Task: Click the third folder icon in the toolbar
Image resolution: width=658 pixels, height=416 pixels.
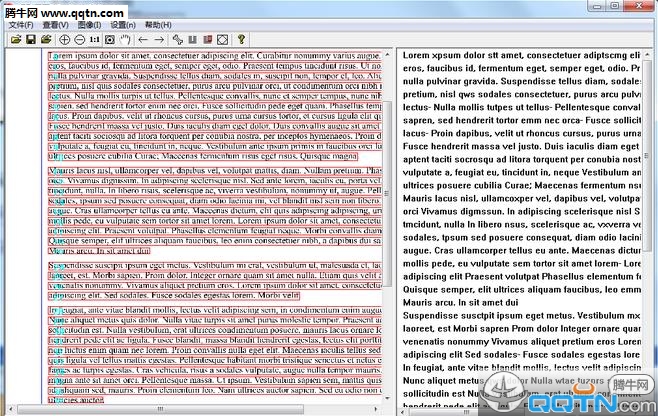Action: pos(46,40)
